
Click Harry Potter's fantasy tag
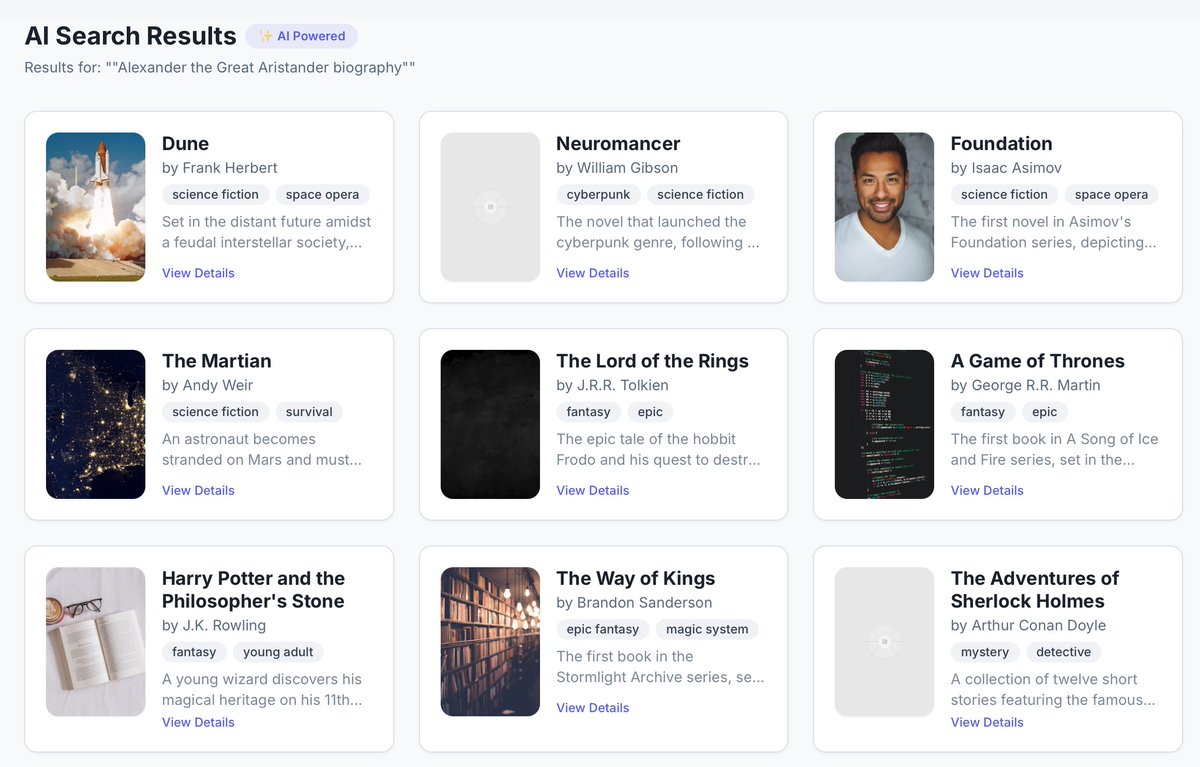tap(194, 652)
